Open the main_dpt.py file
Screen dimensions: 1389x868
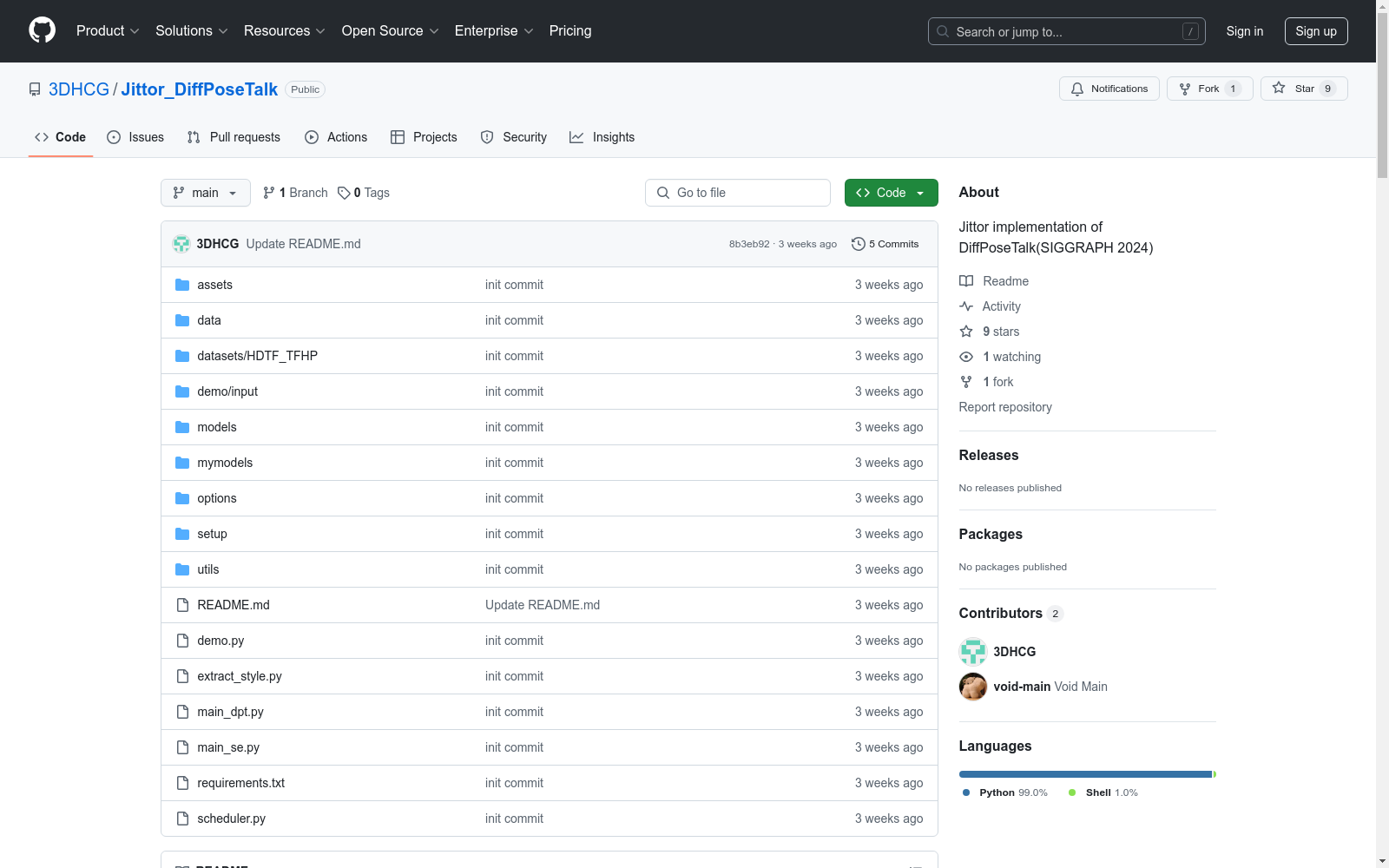[x=230, y=712]
